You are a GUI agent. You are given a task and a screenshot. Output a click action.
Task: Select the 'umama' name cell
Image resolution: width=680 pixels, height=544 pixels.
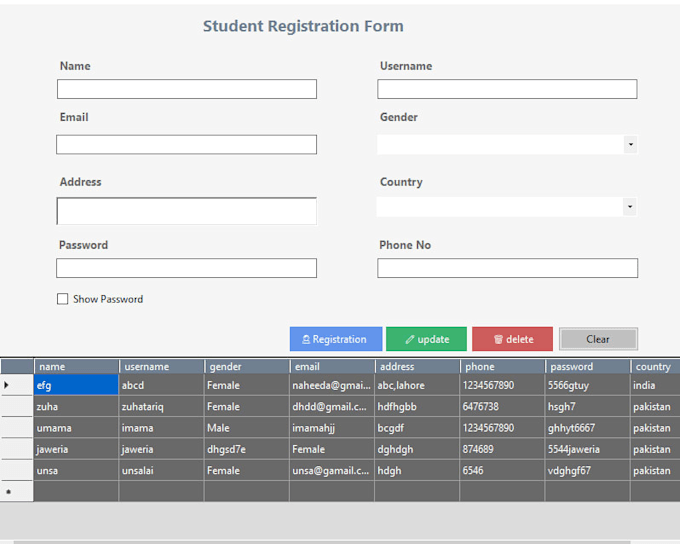pyautogui.click(x=76, y=428)
